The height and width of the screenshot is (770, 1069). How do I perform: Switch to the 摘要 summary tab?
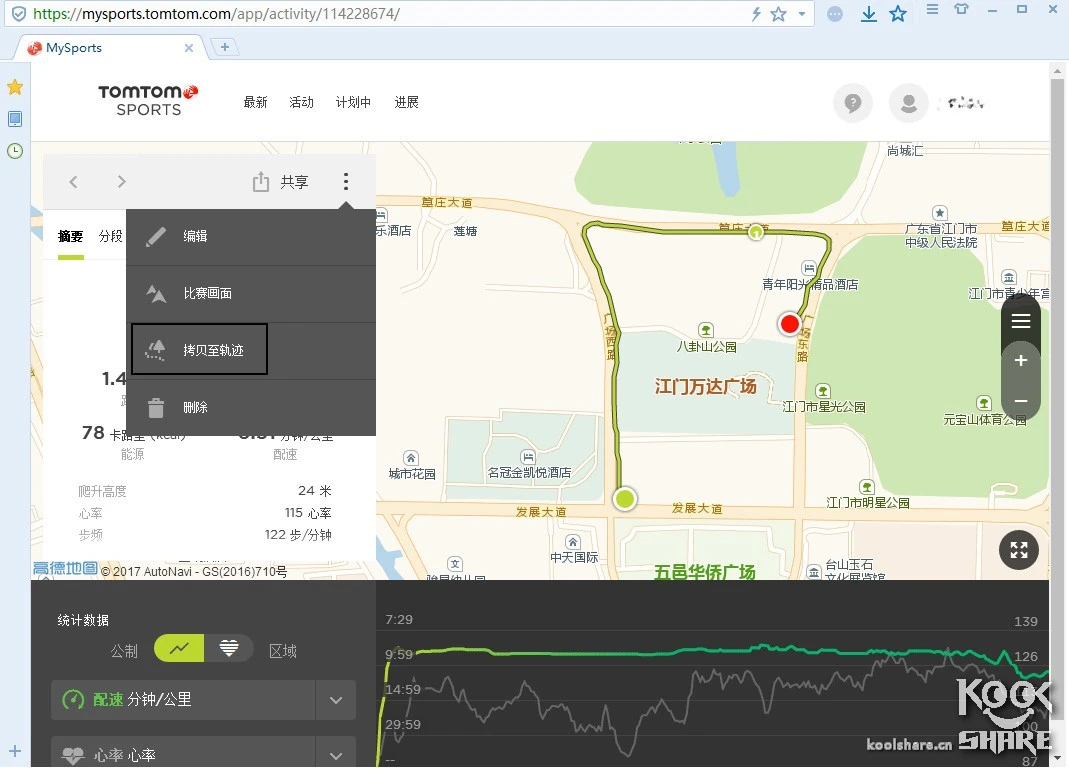(70, 237)
